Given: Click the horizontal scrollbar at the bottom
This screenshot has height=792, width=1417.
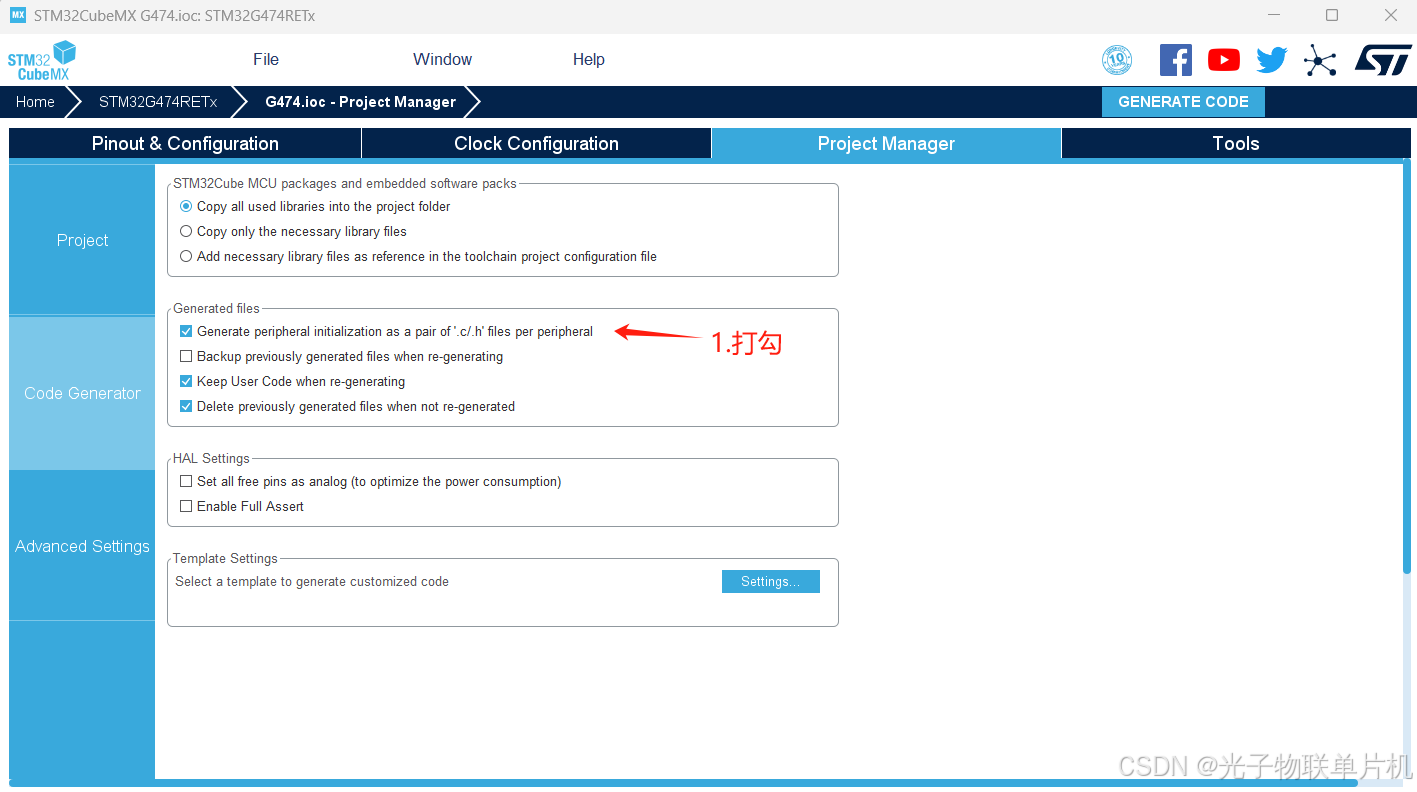Looking at the screenshot, I should point(682,783).
